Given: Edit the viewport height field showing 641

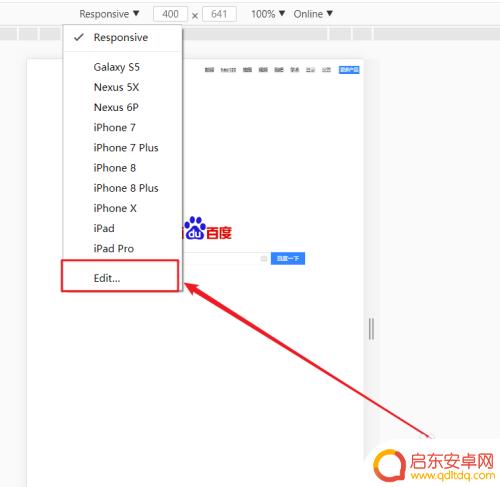Looking at the screenshot, I should tap(219, 14).
